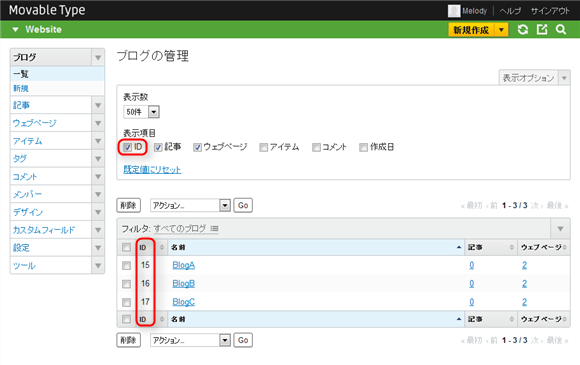580x365 pixels.
Task: Click the rebuild/refresh icon in green bar
Action: [523, 30]
